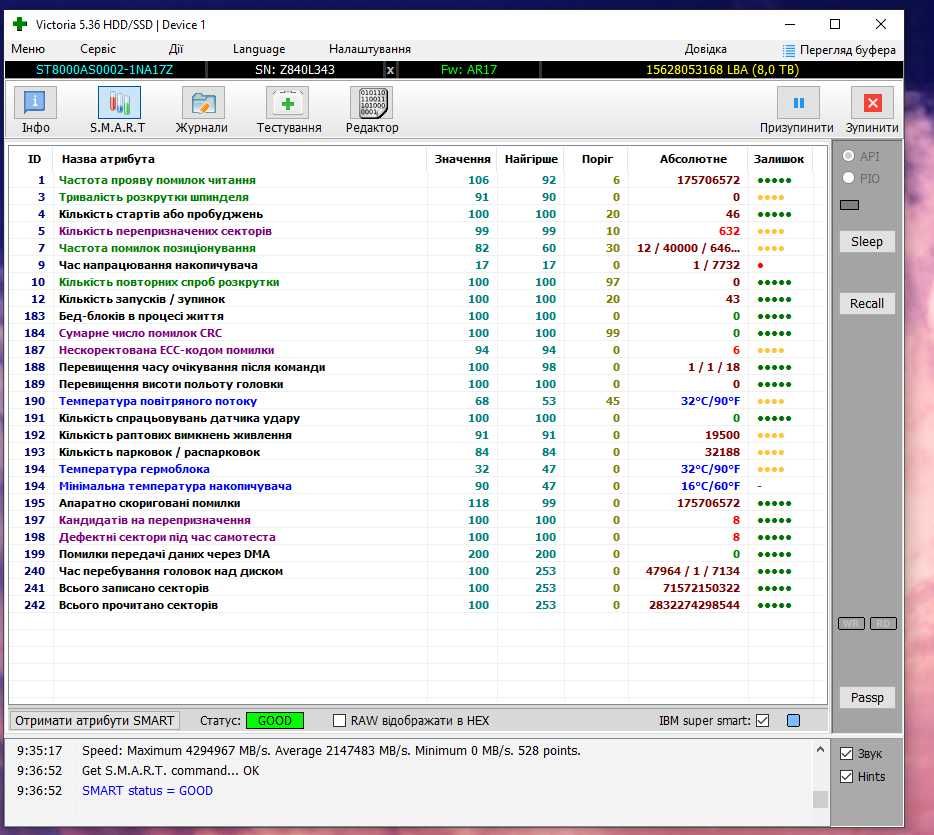
Task: Open the Language menu
Action: 259,49
